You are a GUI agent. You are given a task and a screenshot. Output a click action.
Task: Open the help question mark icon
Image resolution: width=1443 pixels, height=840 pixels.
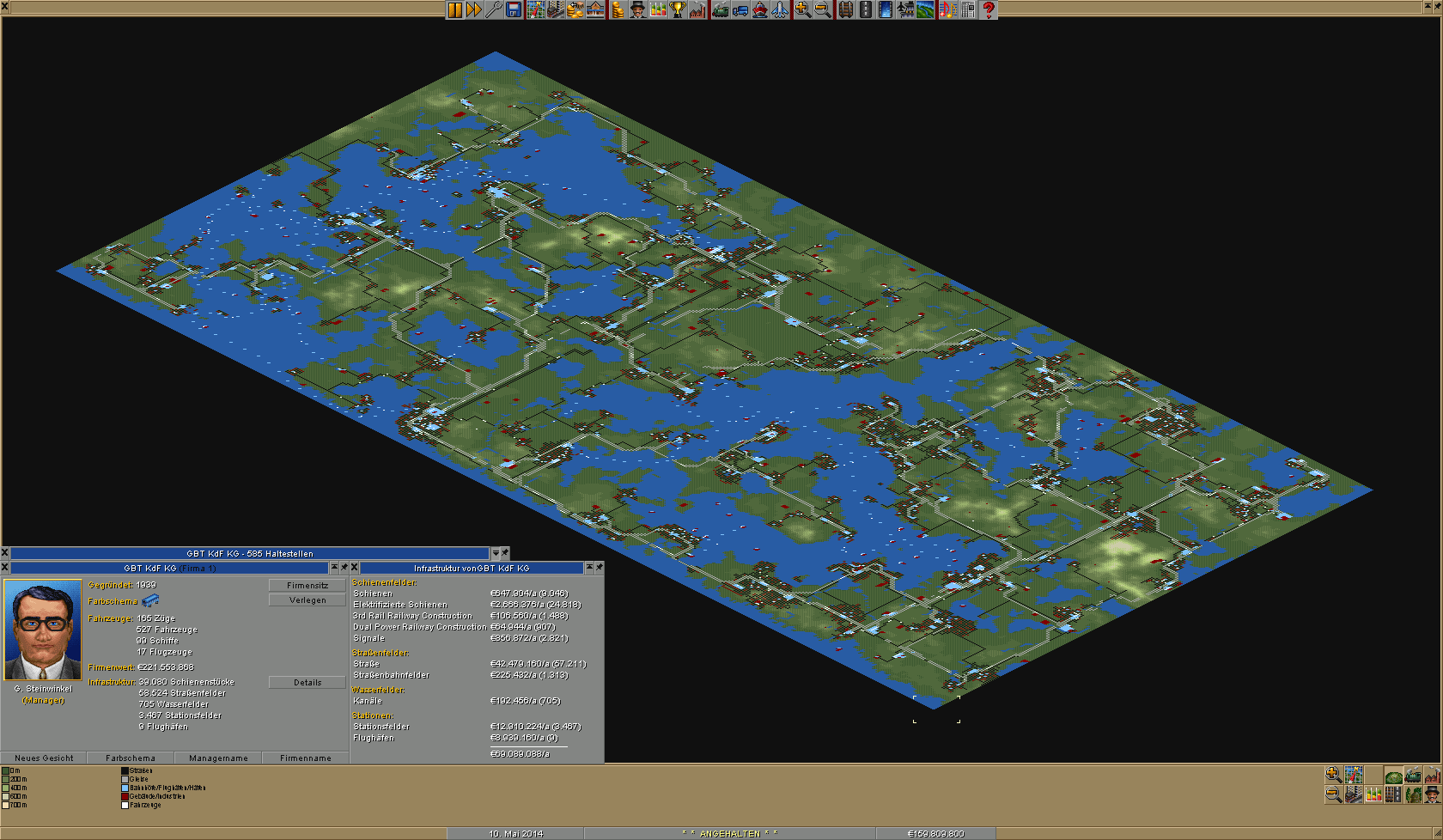click(989, 9)
